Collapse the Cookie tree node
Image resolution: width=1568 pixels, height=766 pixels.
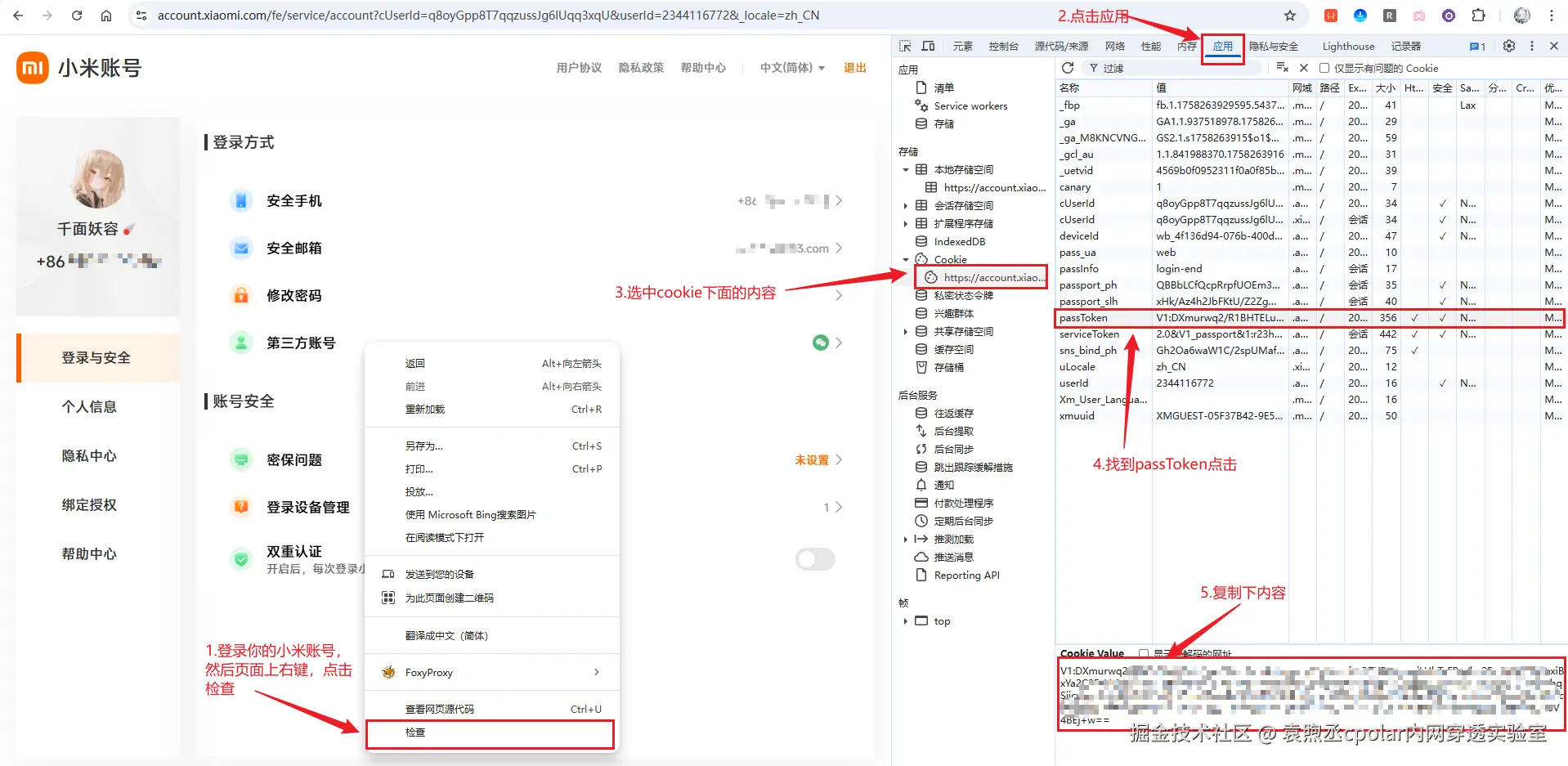906,260
